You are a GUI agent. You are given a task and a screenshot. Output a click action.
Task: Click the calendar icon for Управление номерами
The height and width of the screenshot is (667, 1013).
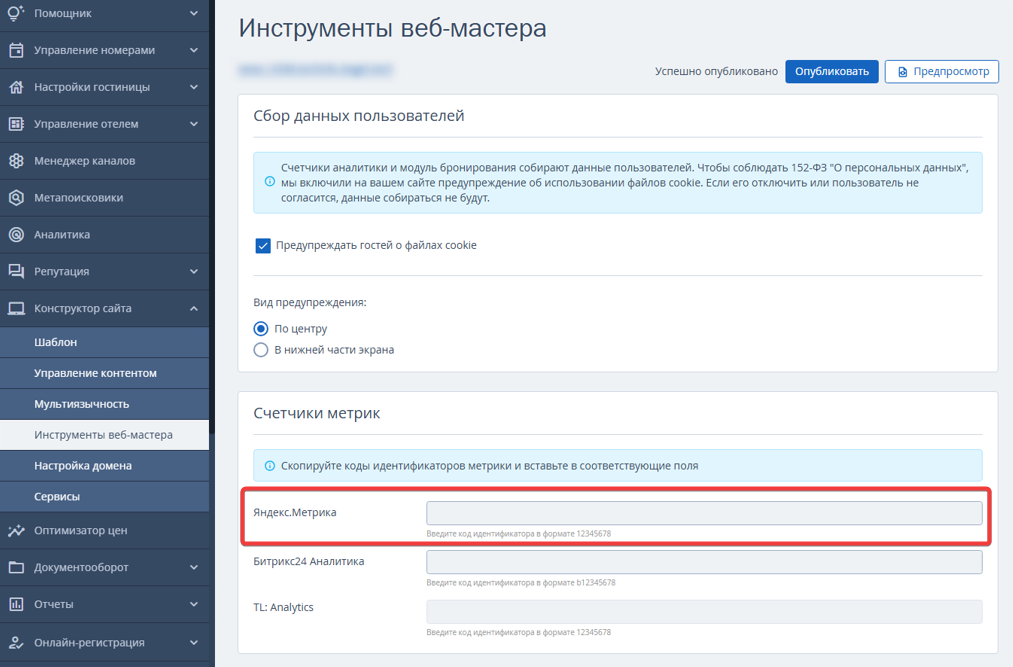coord(16,50)
